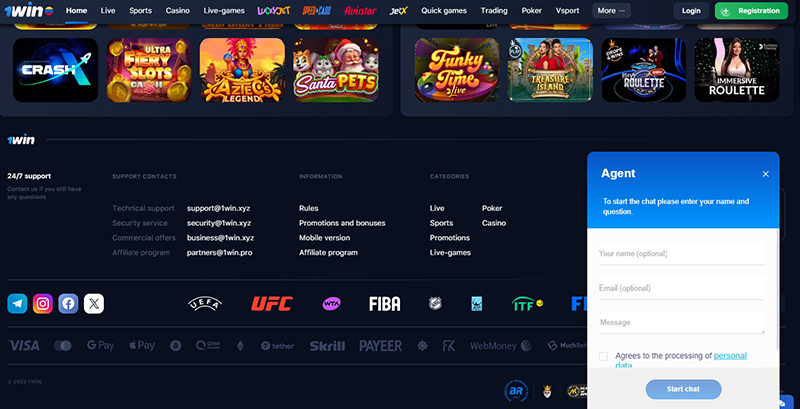Open the Promotions and bonuses link
Screen dimensions: 800x409
coord(342,223)
